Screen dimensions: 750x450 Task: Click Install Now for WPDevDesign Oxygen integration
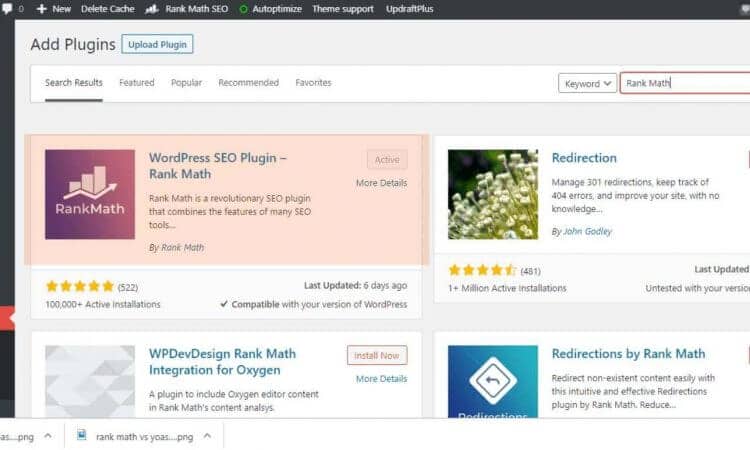coord(377,355)
